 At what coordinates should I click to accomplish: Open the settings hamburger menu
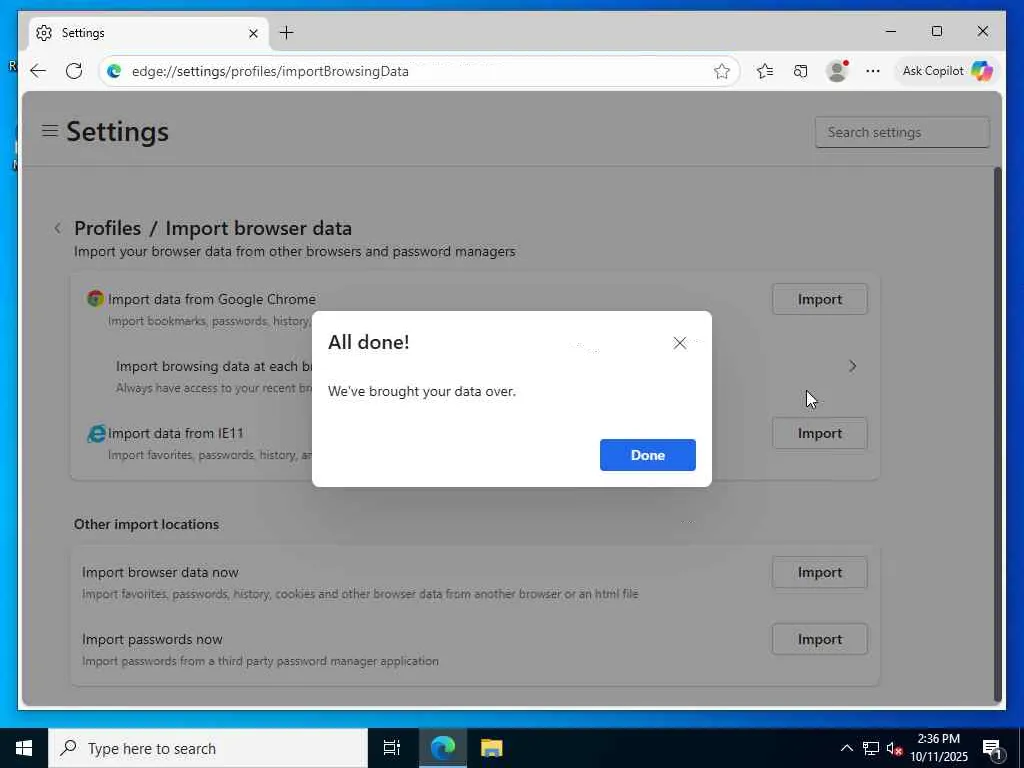tap(50, 131)
